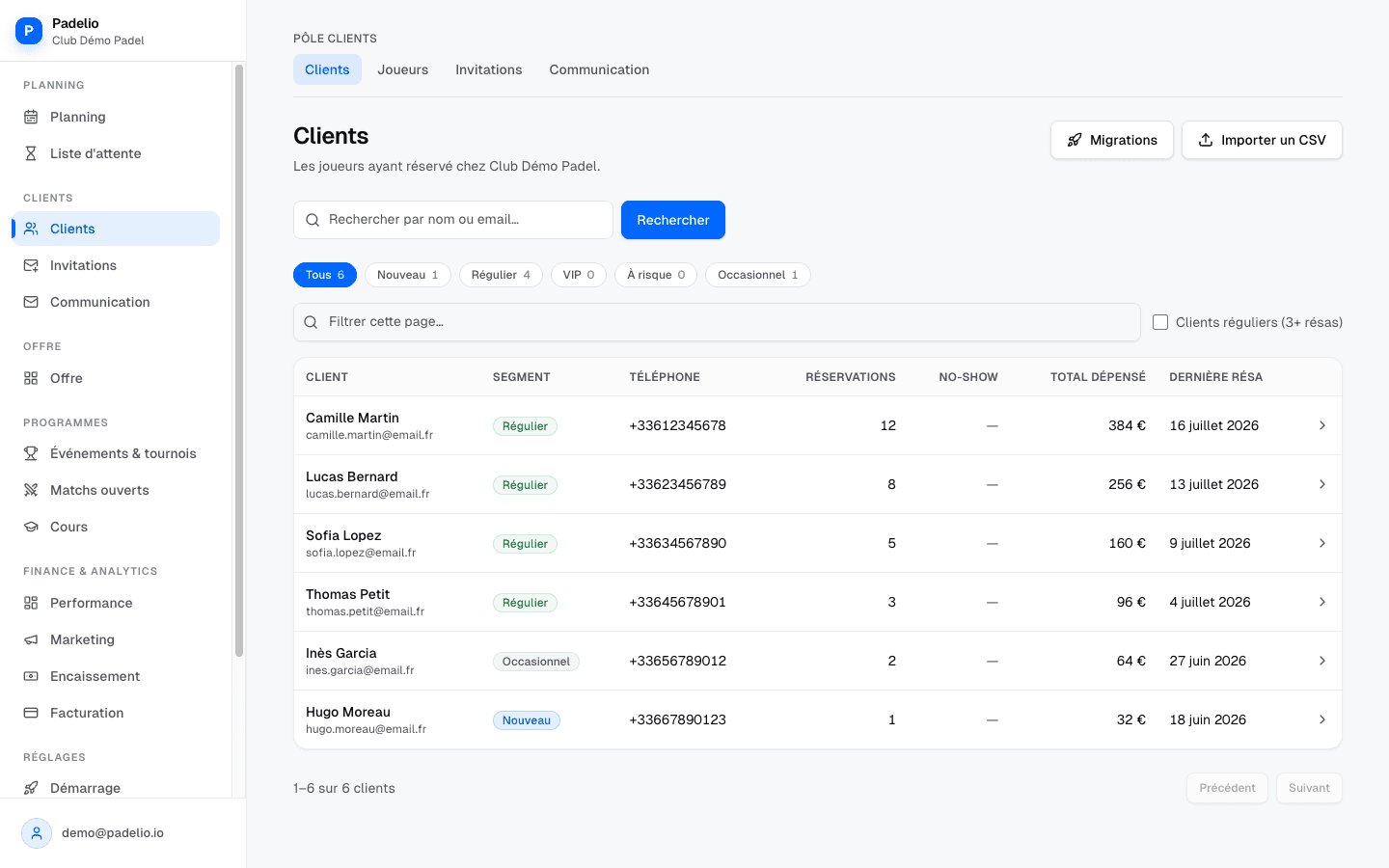
Task: Click the crossed rackets icon for Matchs ouverts
Action: click(x=31, y=490)
